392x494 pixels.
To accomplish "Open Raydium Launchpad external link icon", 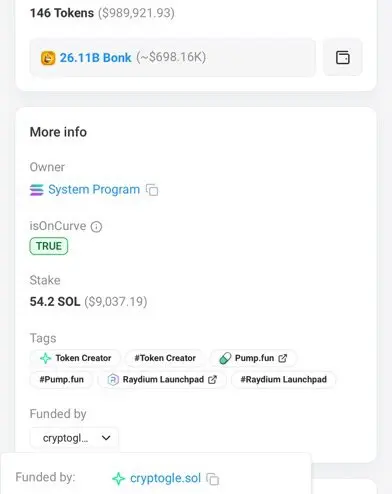I will click(212, 379).
